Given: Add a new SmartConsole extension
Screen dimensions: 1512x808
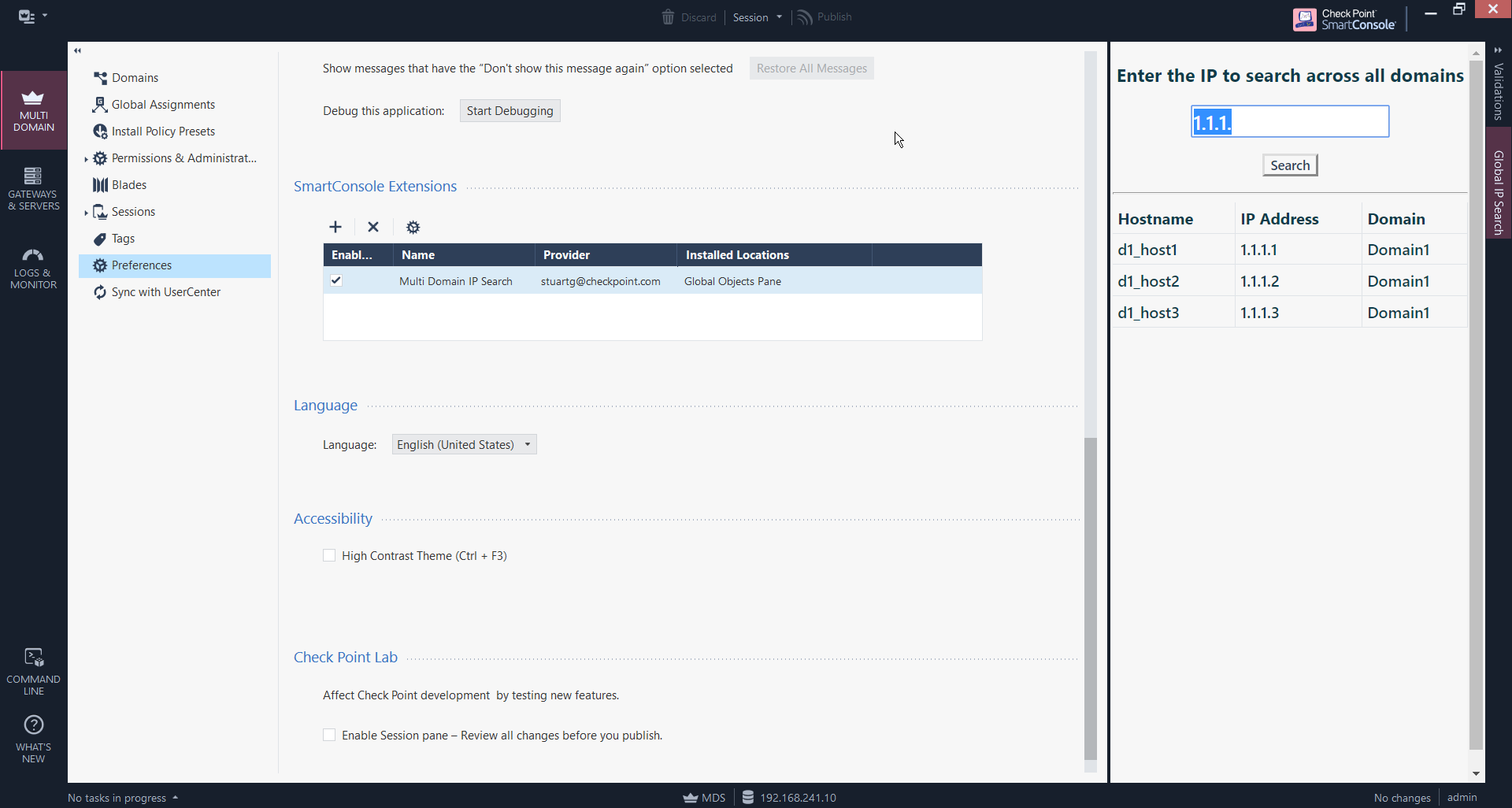Looking at the screenshot, I should 335,227.
